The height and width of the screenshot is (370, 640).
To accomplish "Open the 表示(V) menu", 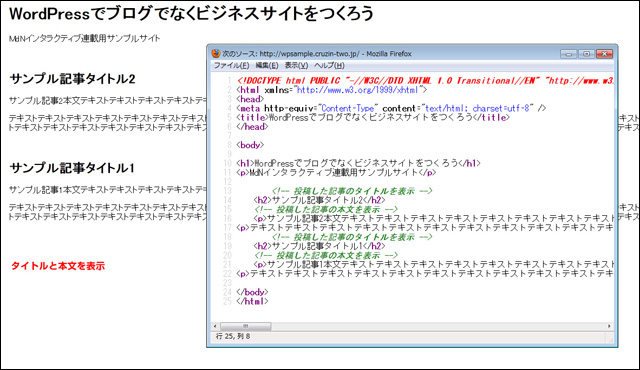I will tap(296, 65).
